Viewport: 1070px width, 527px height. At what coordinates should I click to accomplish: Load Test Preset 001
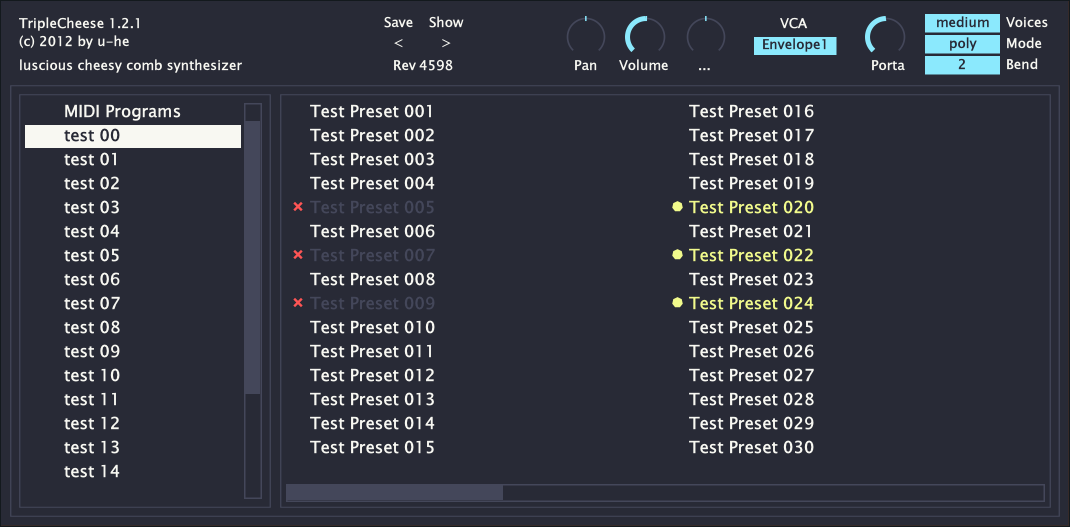(372, 111)
